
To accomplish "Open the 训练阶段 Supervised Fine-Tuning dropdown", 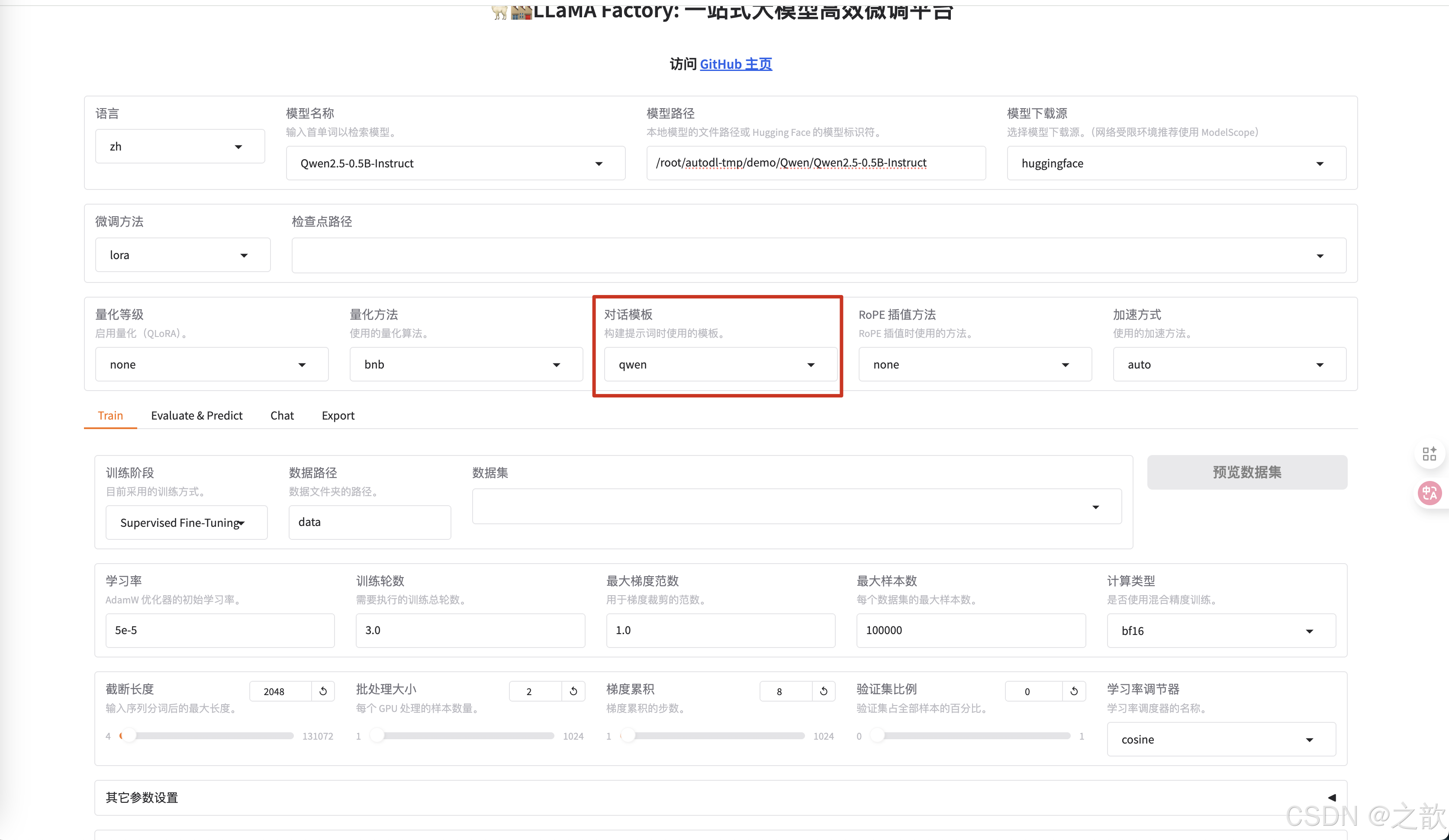I will click(186, 522).
